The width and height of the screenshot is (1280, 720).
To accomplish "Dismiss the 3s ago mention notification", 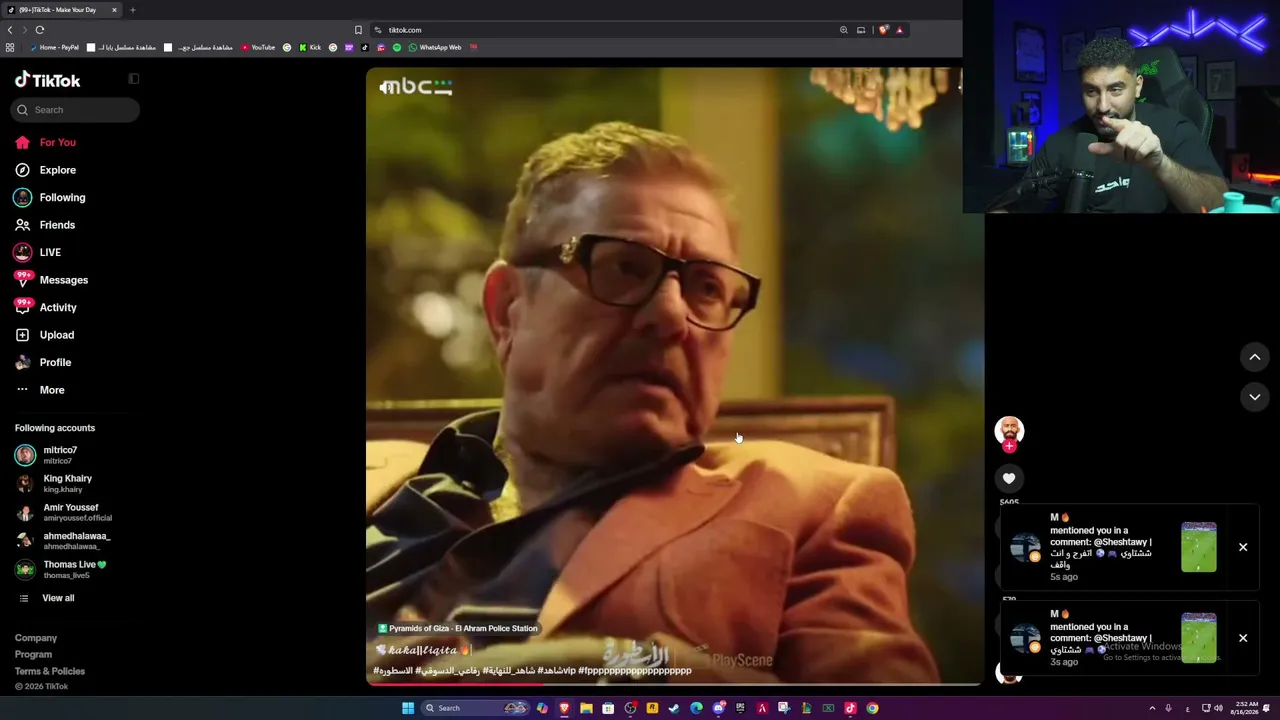I will (x=1243, y=638).
